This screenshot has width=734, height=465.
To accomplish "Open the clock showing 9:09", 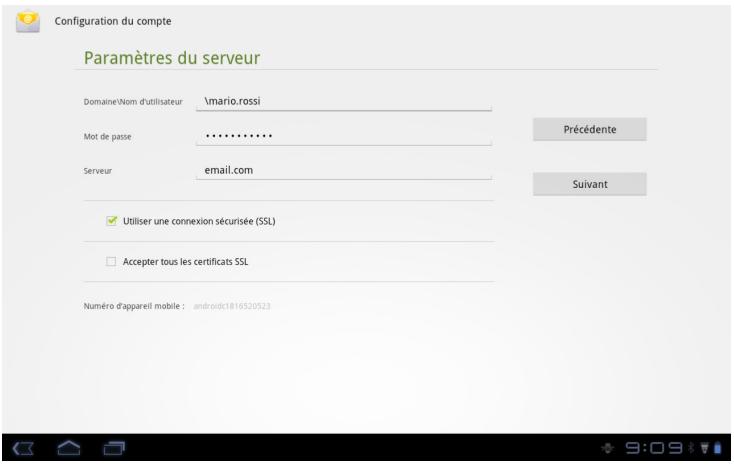I will [653, 448].
